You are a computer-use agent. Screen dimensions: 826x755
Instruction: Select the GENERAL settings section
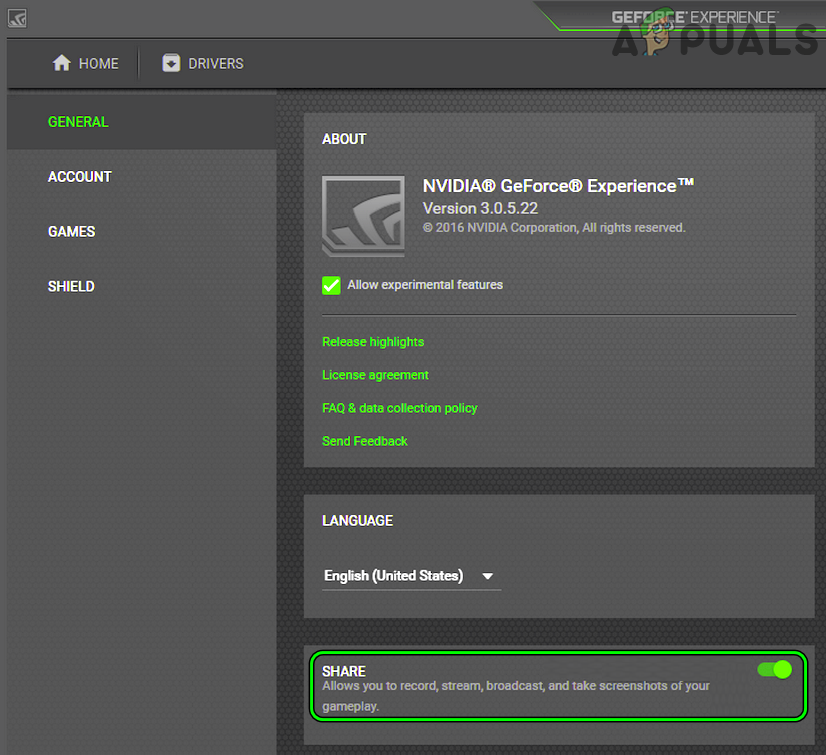coord(78,122)
